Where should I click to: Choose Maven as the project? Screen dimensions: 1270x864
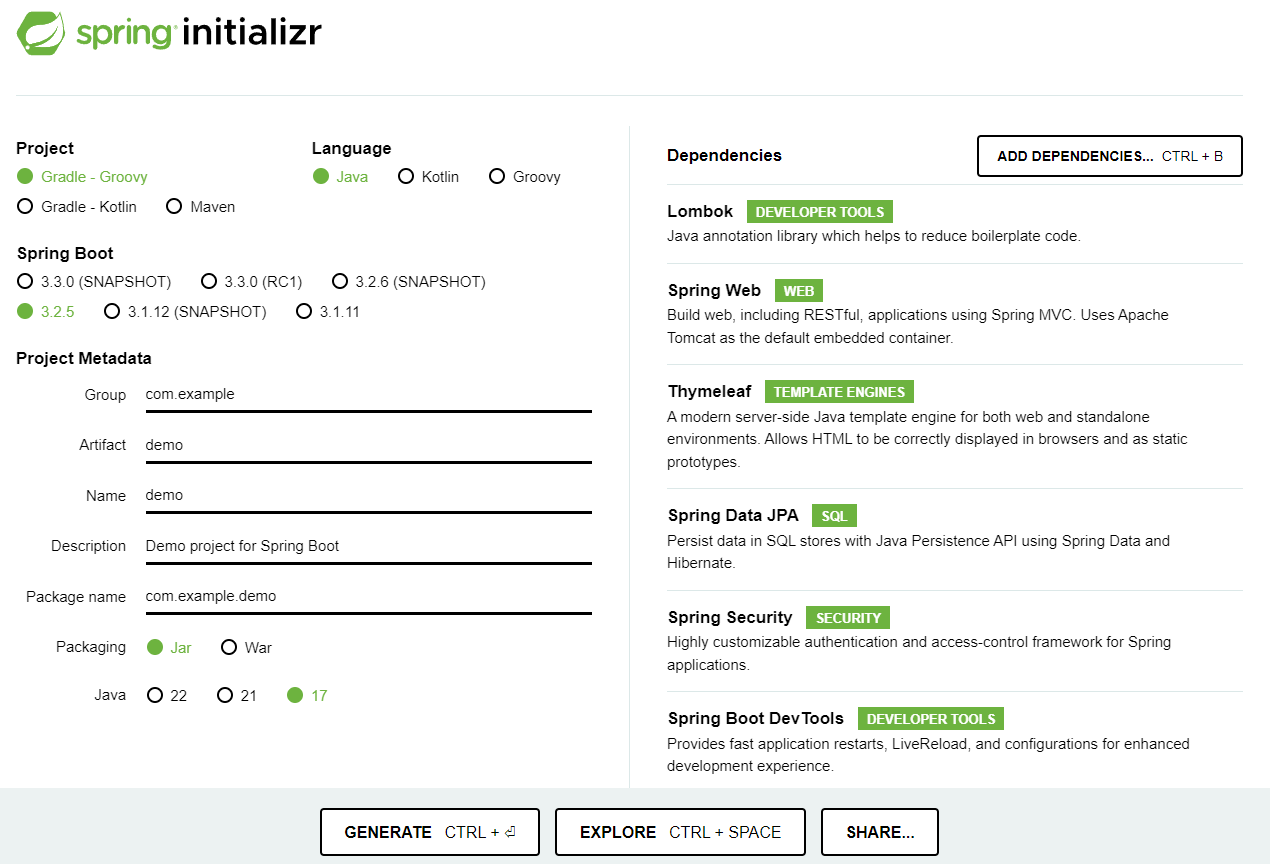[200, 207]
